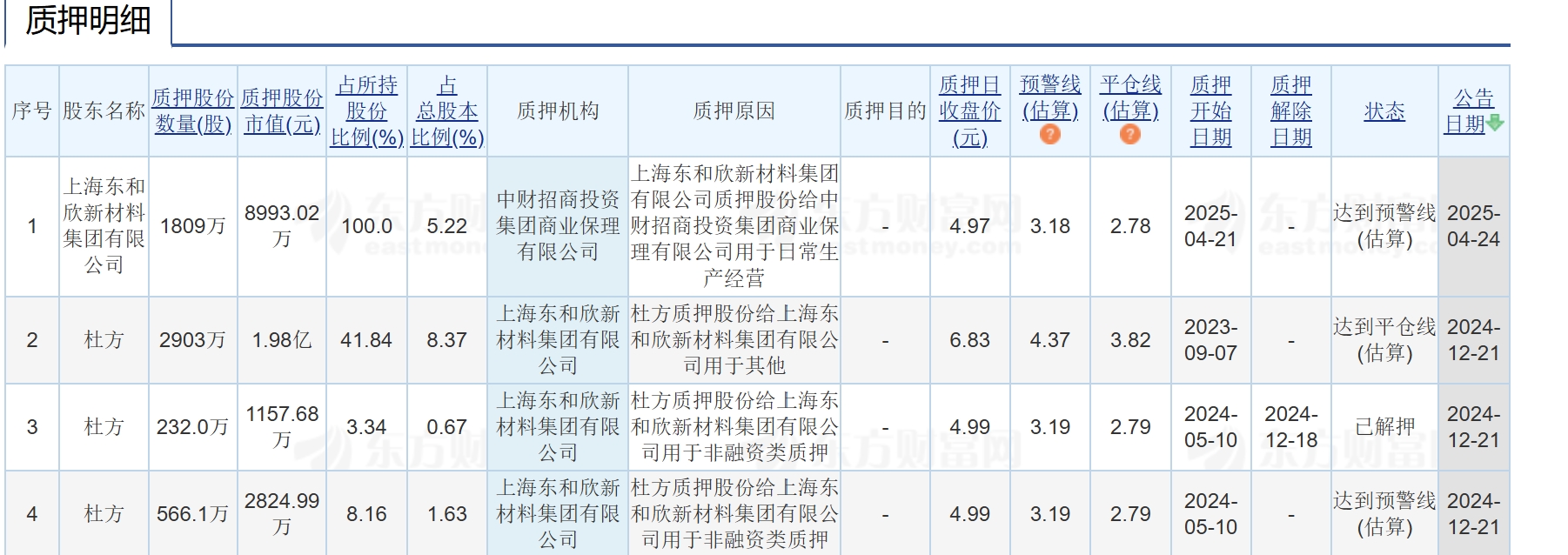Sort by 质押股份数量(股) header
Viewport: 1568px width, 555px height.
193,111
